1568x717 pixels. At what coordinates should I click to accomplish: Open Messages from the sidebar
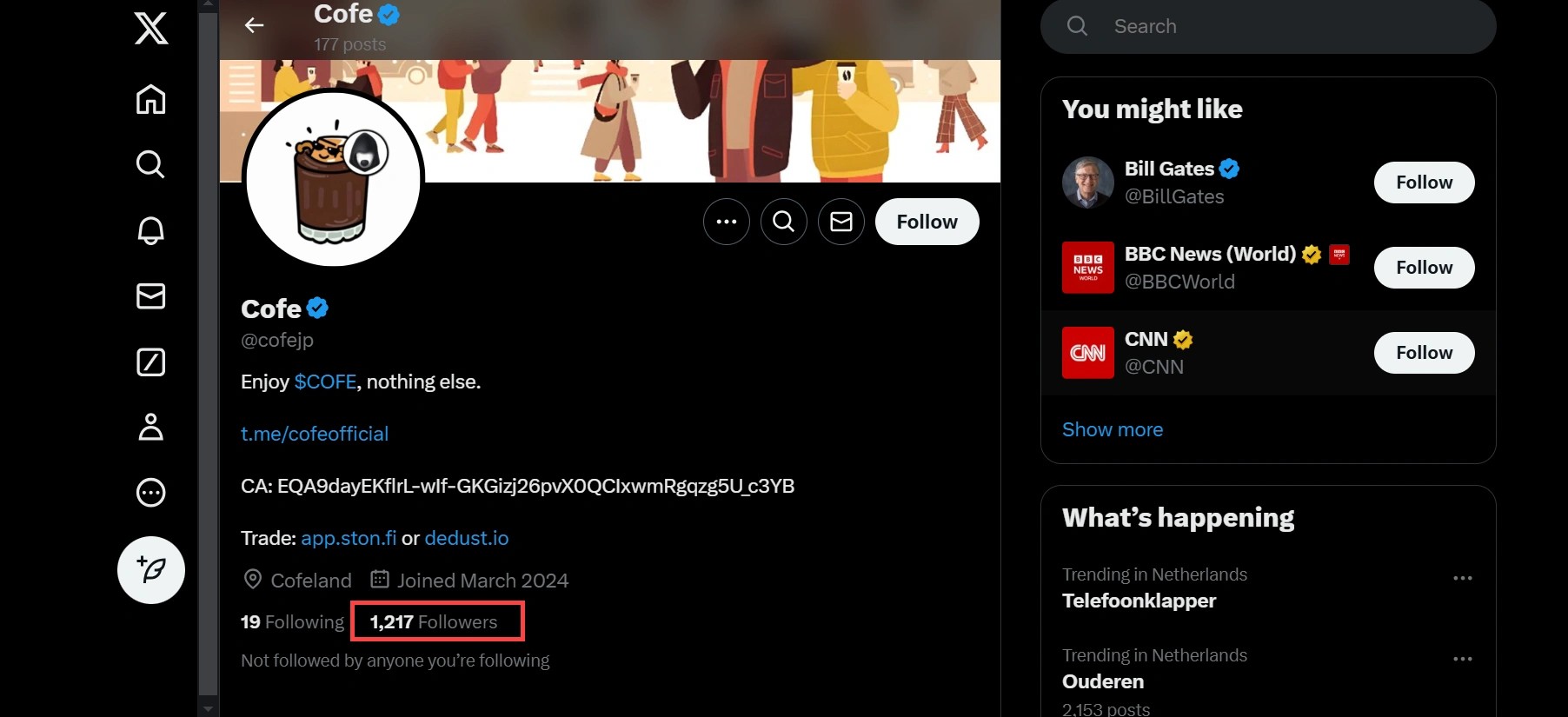(x=151, y=296)
